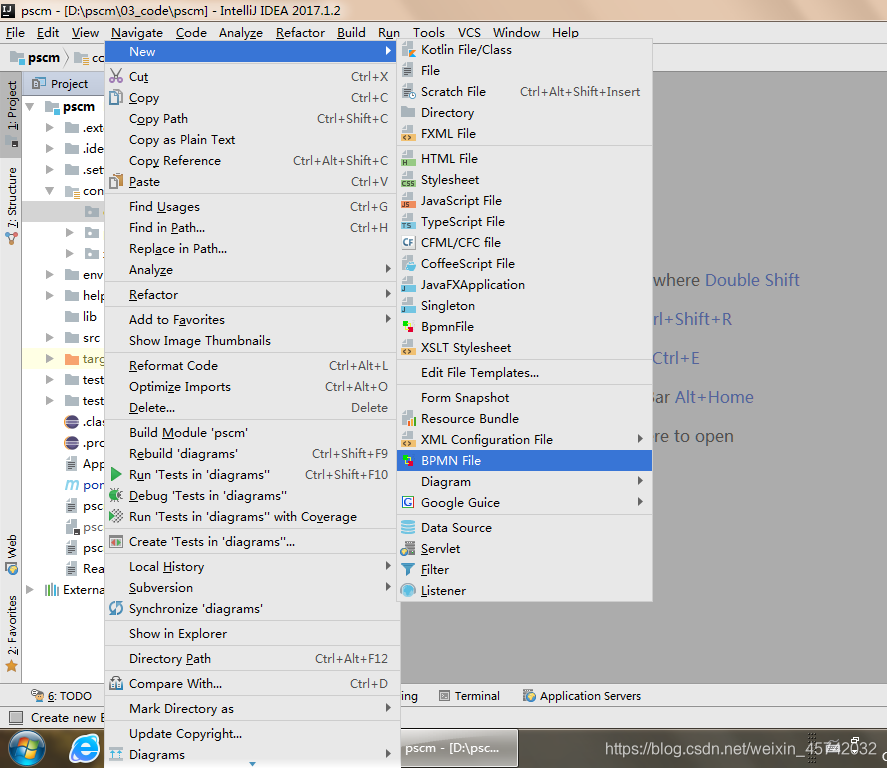887x768 pixels.
Task: Open the VCS menu
Action: click(469, 33)
